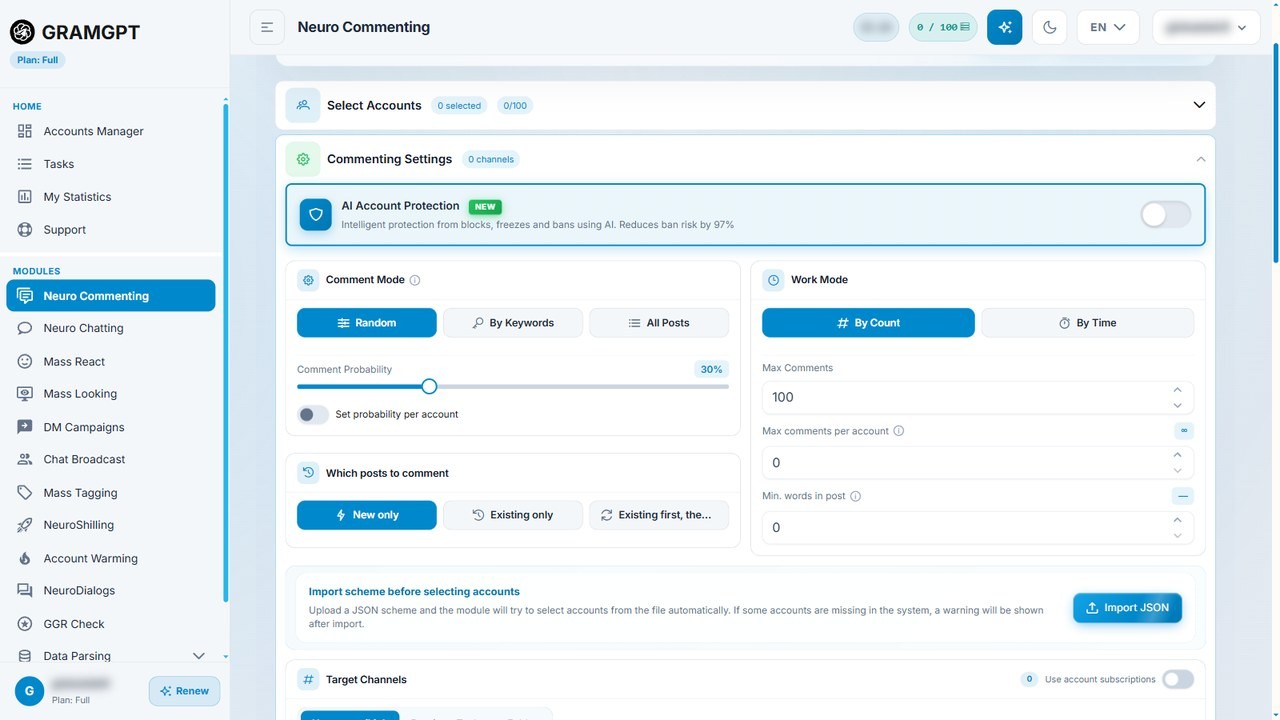The height and width of the screenshot is (720, 1280).
Task: Collapse the Commenting Settings section chevron
Action: pyautogui.click(x=1201, y=159)
